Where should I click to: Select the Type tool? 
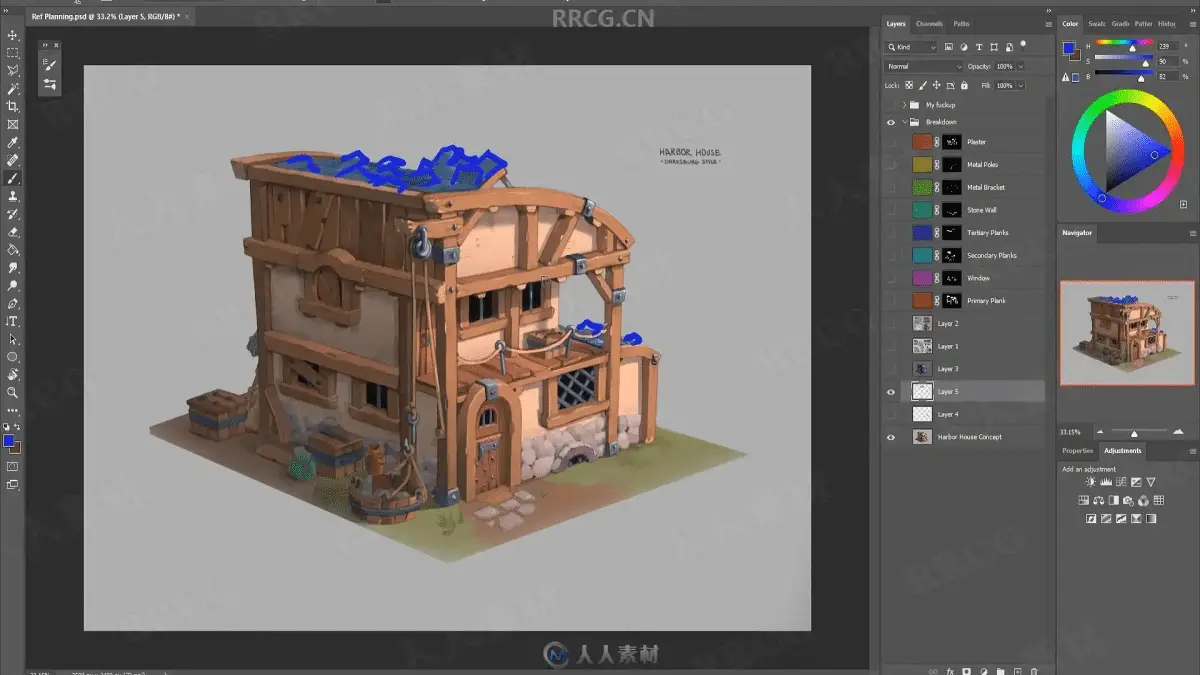(x=13, y=321)
